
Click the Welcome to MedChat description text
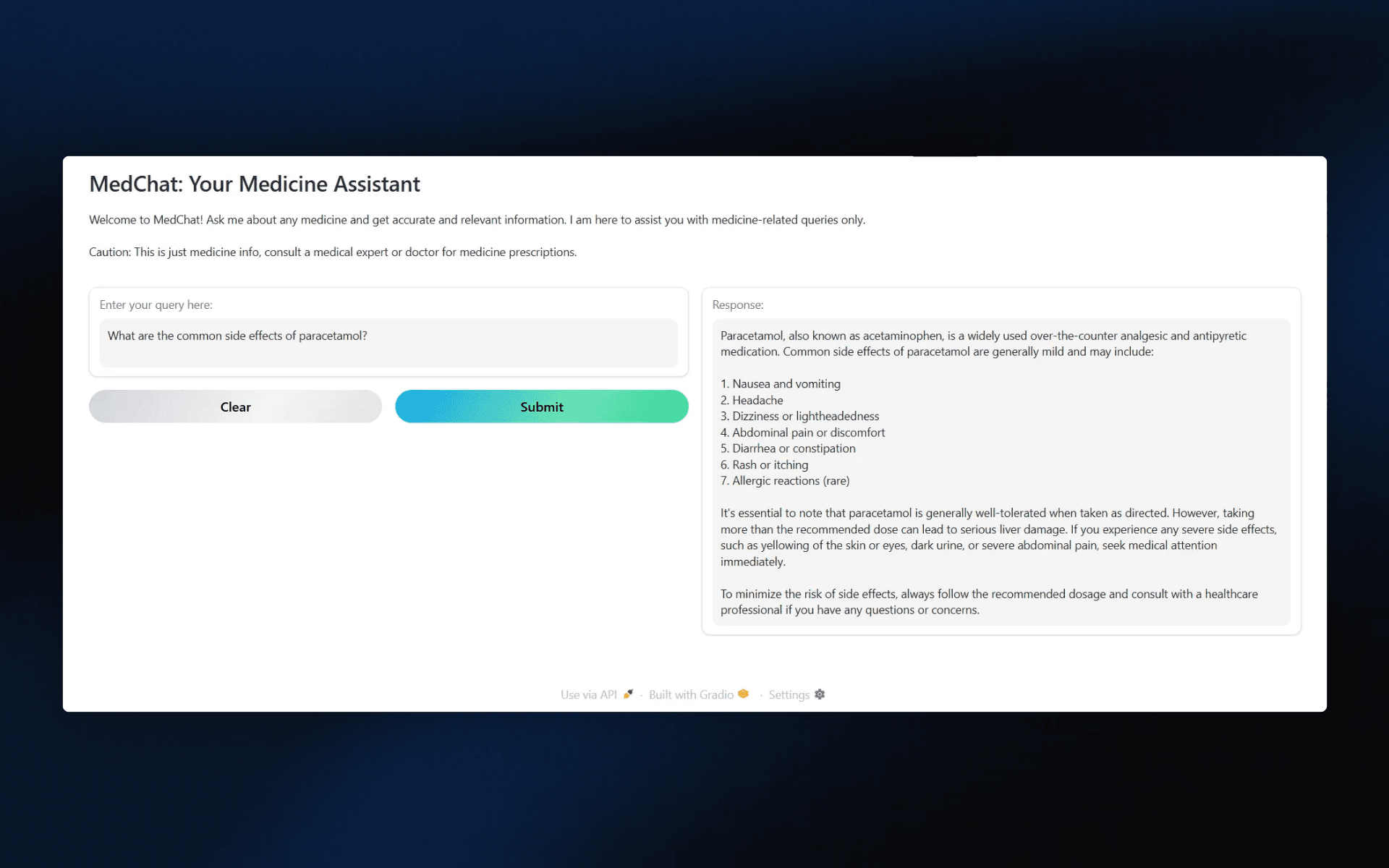click(477, 220)
